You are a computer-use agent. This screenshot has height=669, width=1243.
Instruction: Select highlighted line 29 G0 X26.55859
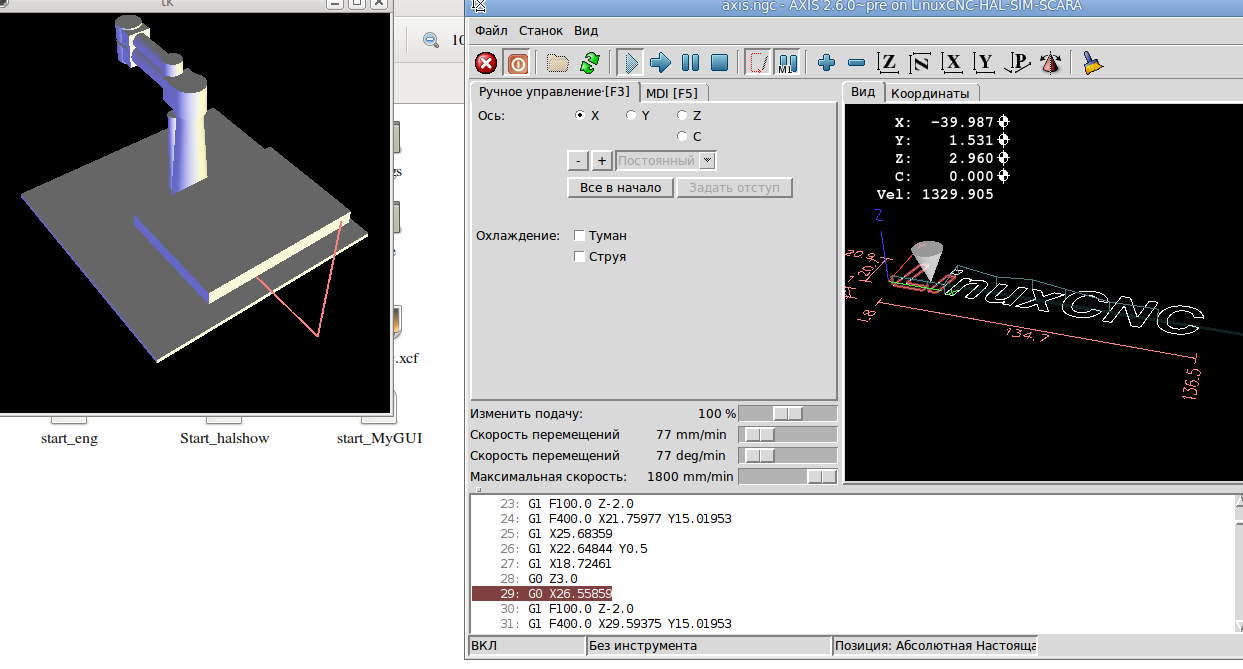tap(542, 594)
